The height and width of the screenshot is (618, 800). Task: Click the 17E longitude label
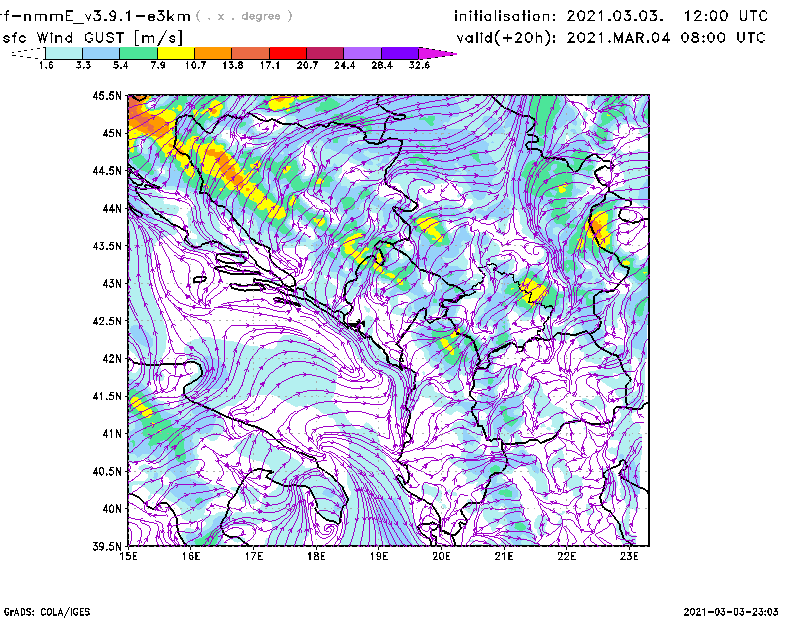tap(254, 556)
